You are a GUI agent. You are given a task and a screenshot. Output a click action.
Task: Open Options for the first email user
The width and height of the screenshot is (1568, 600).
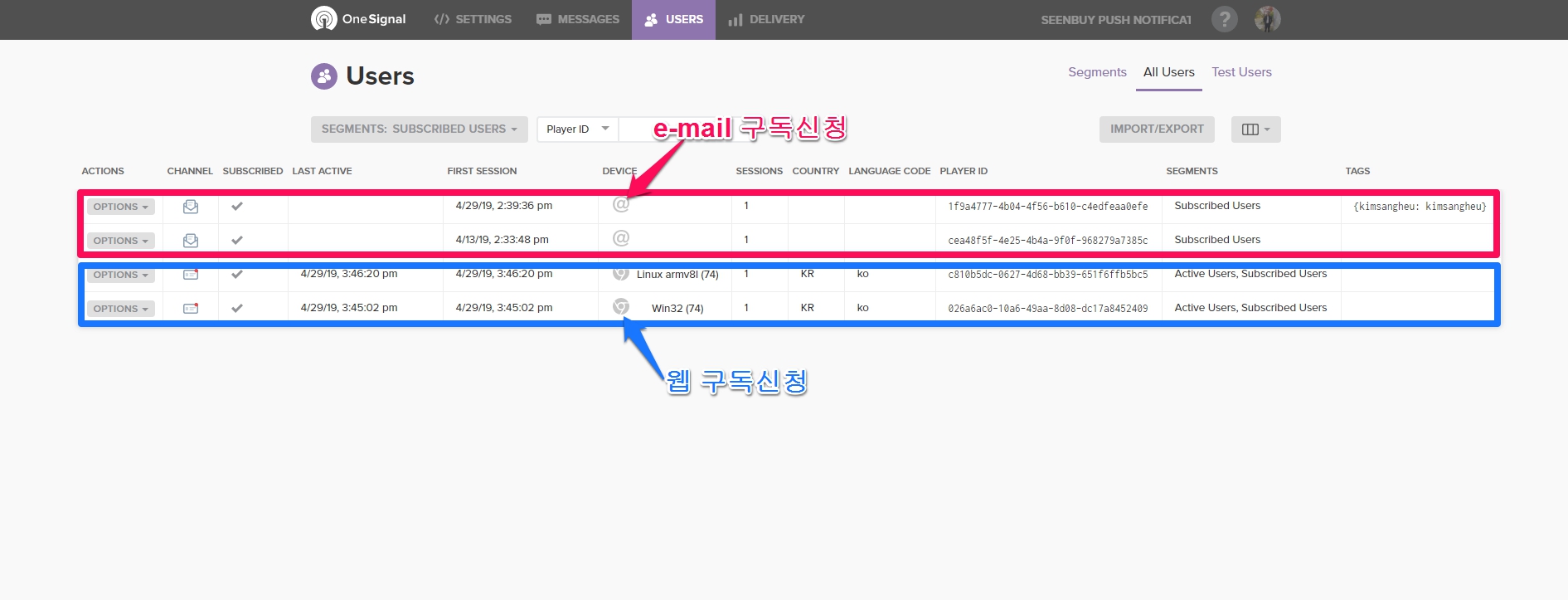point(120,207)
